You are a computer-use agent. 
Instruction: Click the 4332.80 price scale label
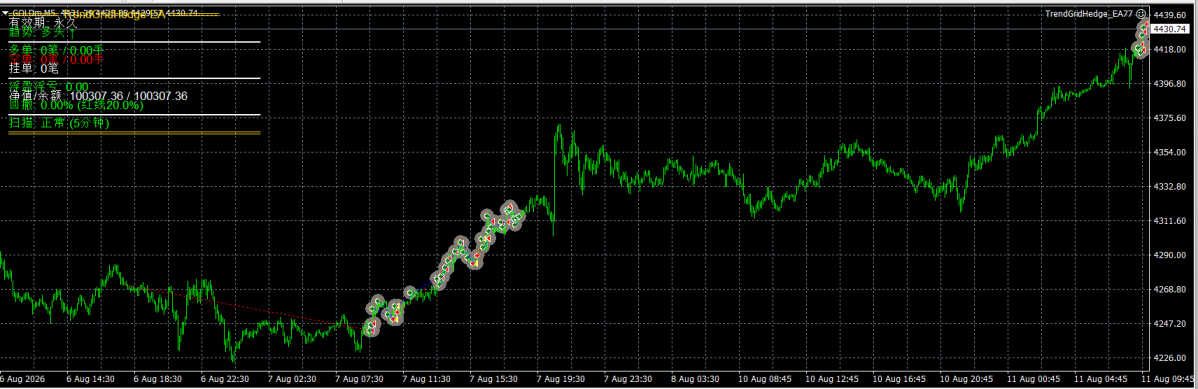point(1169,186)
